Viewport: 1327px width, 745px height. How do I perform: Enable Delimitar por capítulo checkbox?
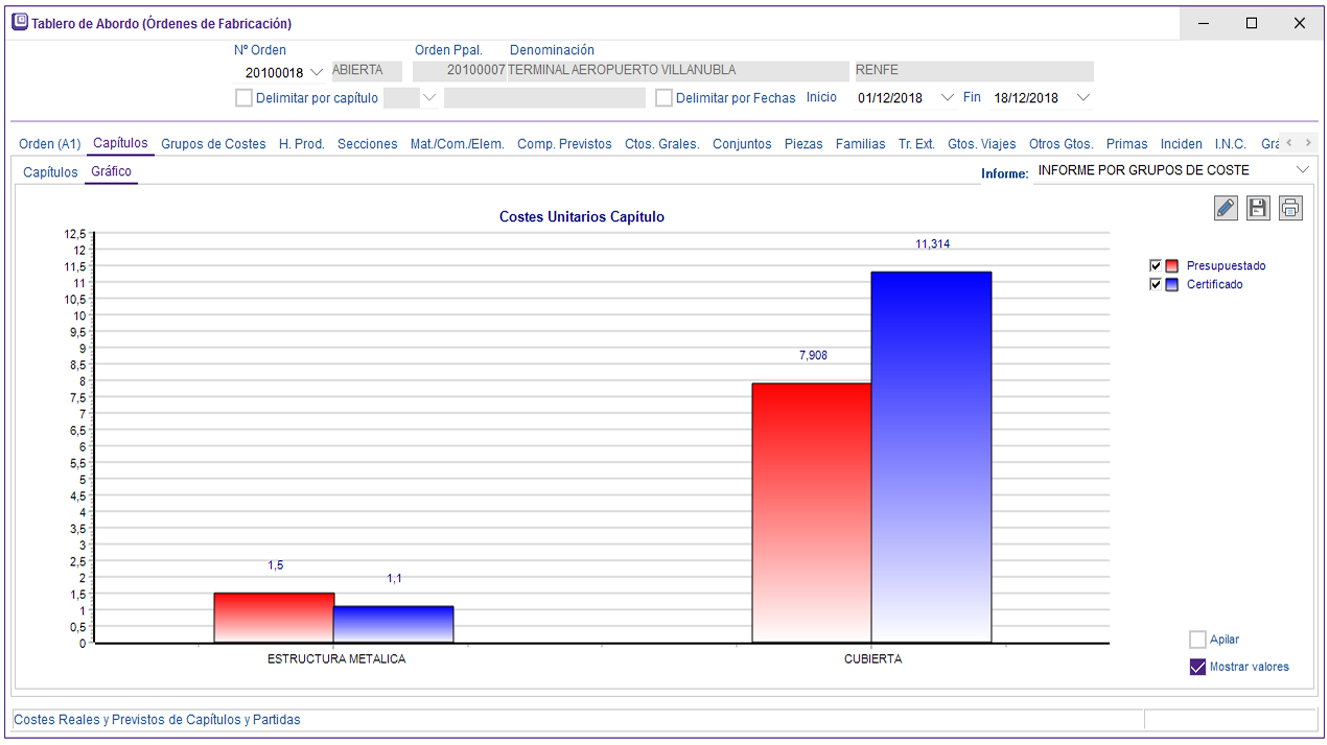(243, 98)
